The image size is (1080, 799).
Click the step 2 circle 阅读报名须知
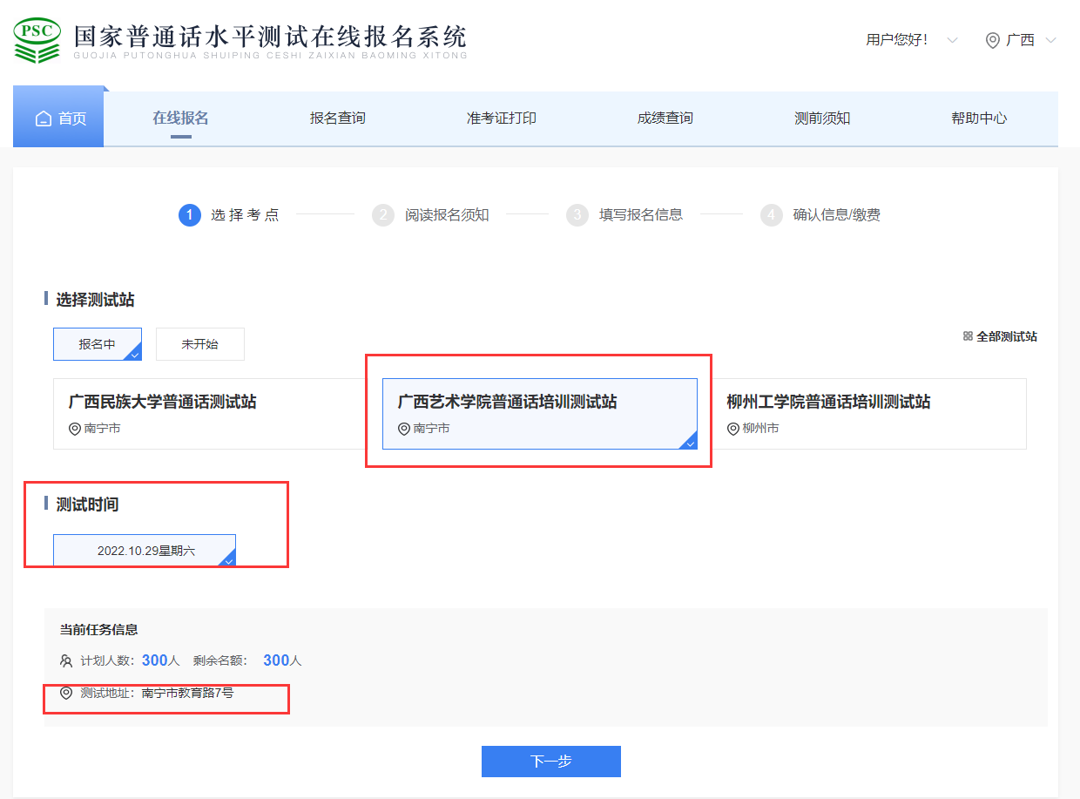pyautogui.click(x=383, y=215)
